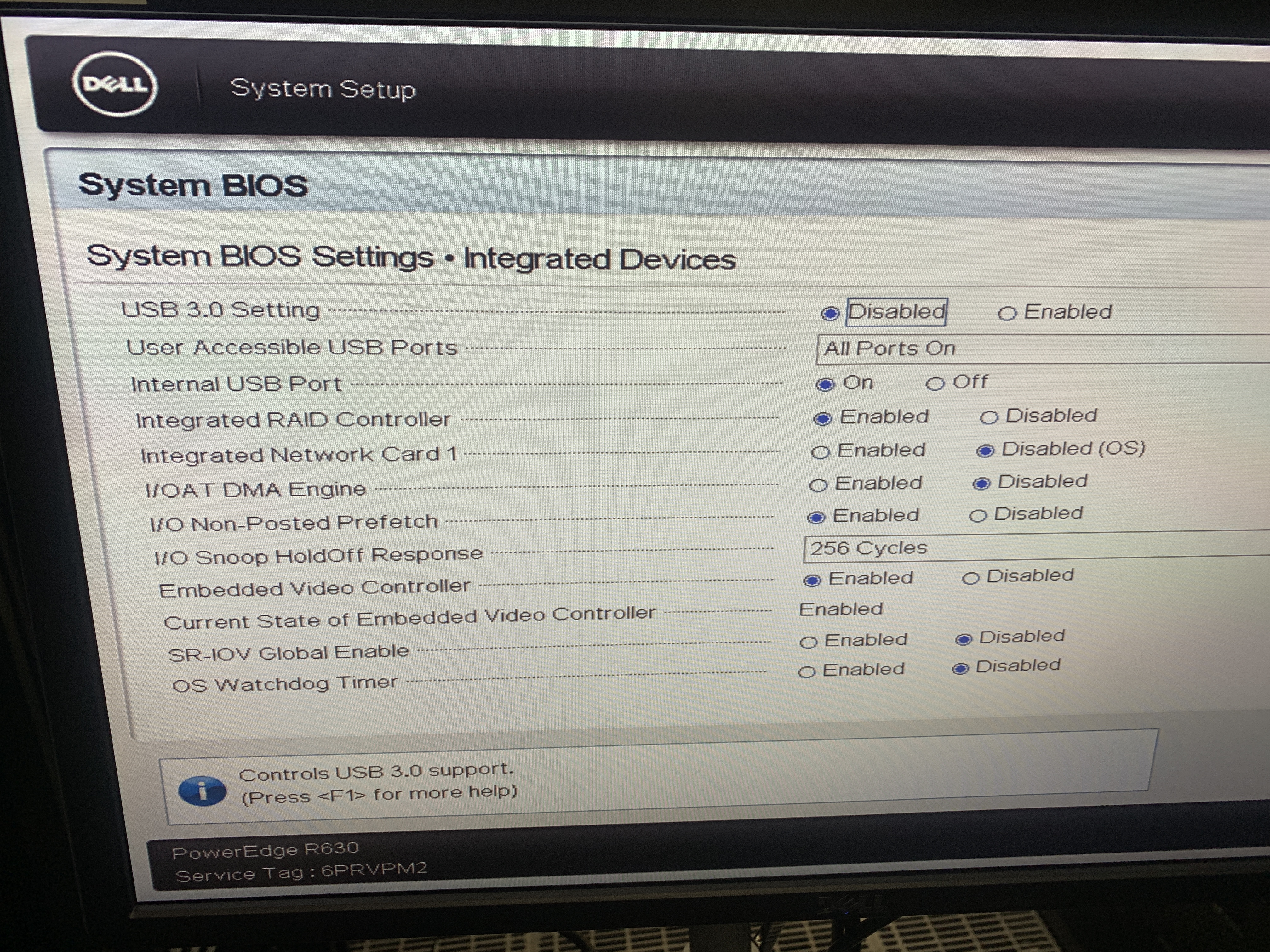Image resolution: width=1270 pixels, height=952 pixels.
Task: Enable the Embedded Video Controller
Action: coord(812,580)
